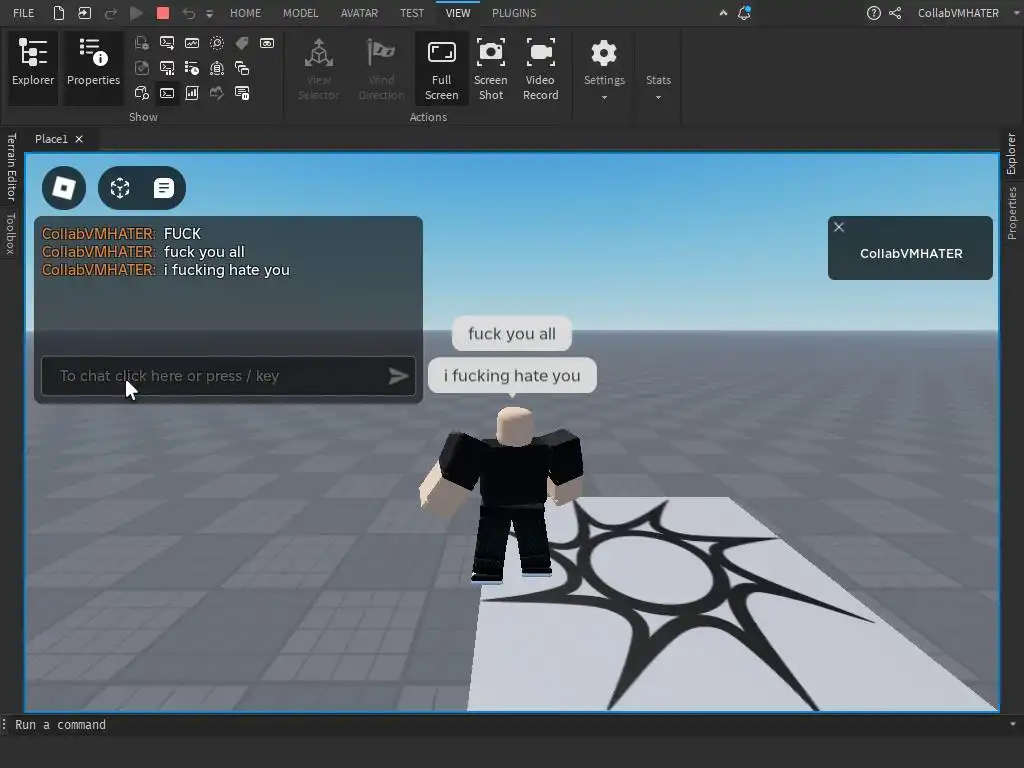Screen dimensions: 1024x768
Task: Take a Screen Shot
Action: pyautogui.click(x=490, y=69)
